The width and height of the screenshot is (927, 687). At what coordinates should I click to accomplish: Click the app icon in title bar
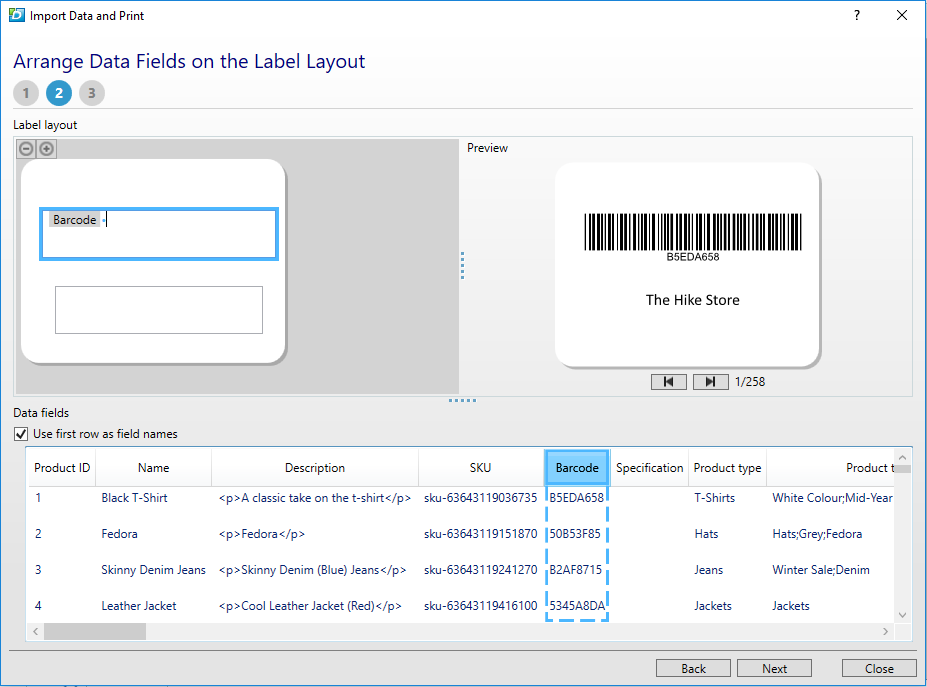click(x=17, y=15)
